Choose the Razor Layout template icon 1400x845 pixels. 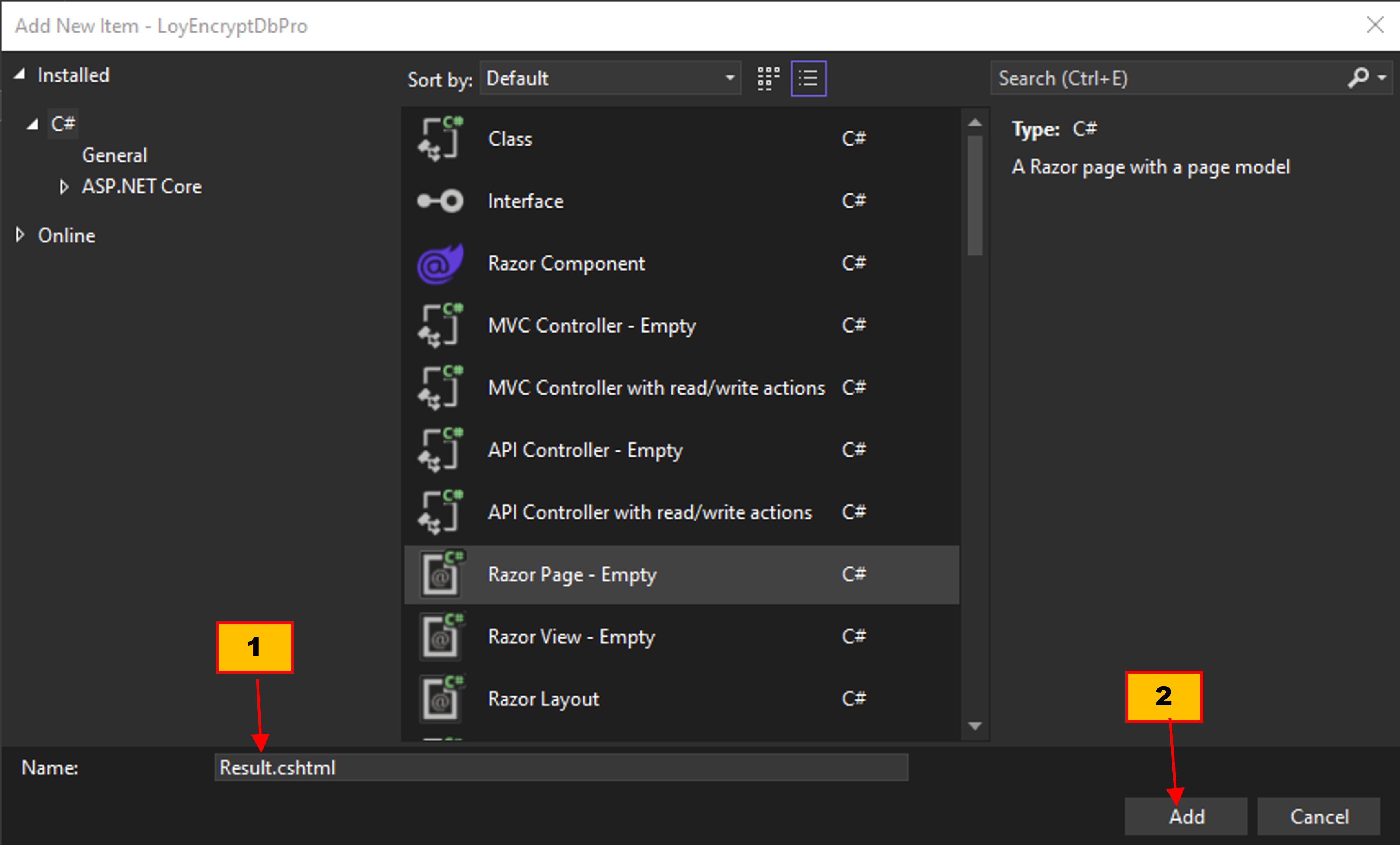(x=440, y=699)
